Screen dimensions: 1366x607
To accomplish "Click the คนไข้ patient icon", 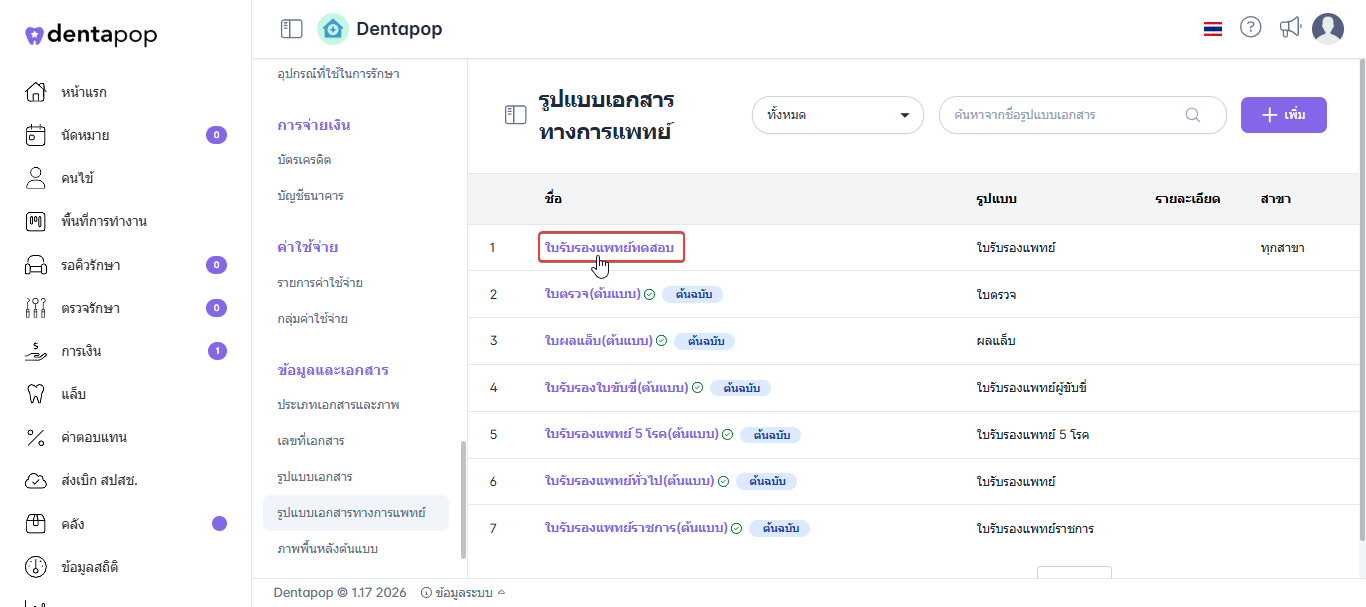I will click(x=35, y=179).
